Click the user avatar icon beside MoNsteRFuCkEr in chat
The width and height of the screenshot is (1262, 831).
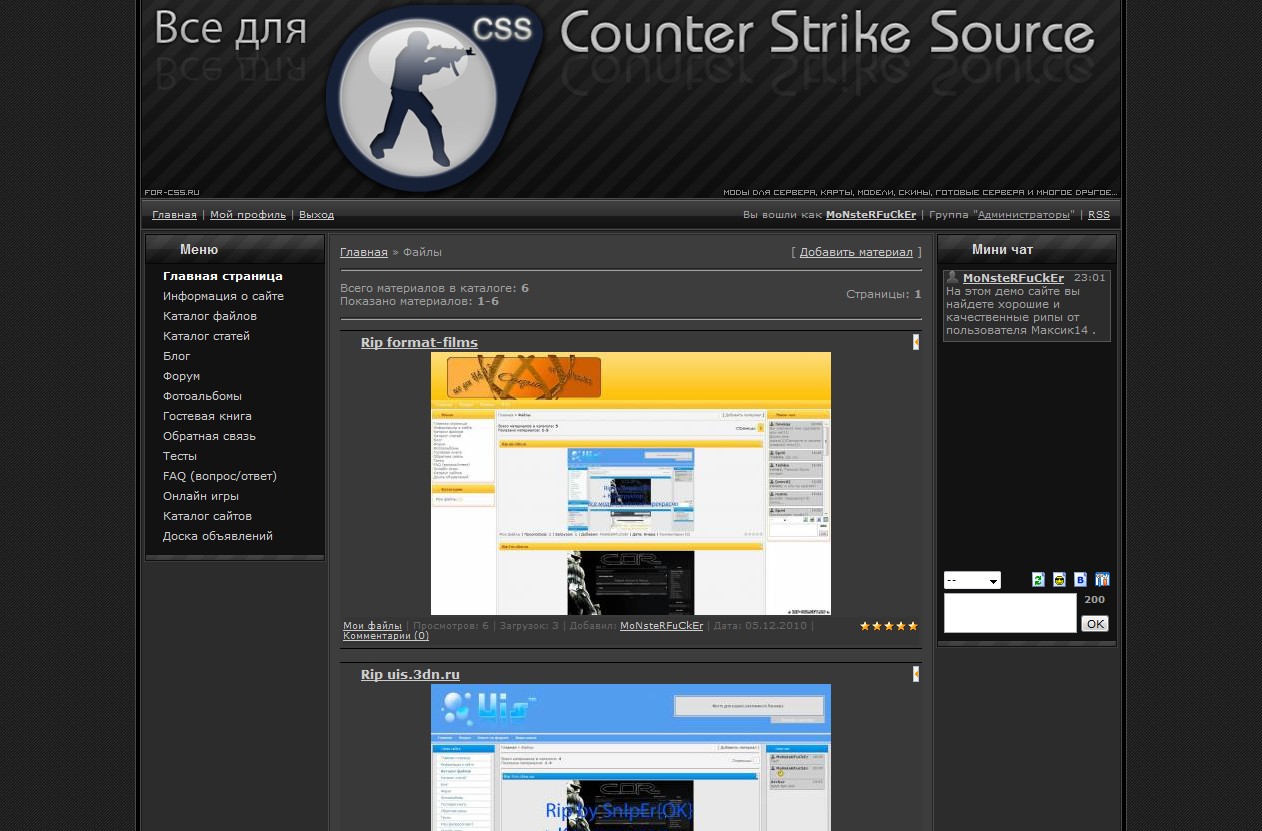click(953, 278)
